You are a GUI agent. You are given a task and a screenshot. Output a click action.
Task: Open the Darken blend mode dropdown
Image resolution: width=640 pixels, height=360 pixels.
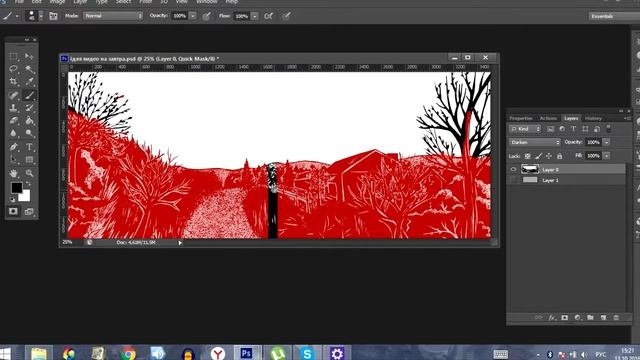(535, 142)
